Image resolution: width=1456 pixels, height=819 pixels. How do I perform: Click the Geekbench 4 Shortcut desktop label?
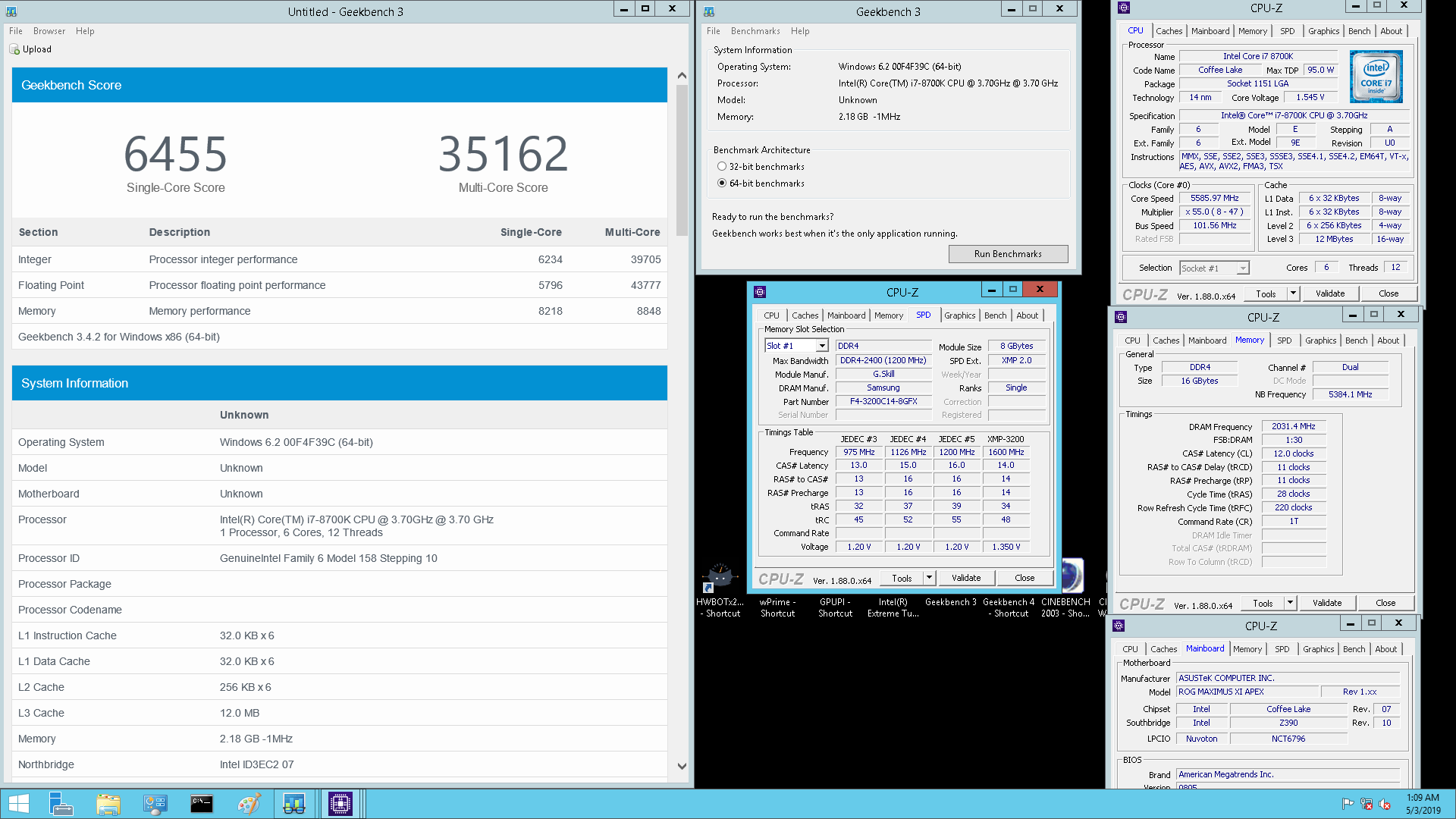tap(1009, 608)
